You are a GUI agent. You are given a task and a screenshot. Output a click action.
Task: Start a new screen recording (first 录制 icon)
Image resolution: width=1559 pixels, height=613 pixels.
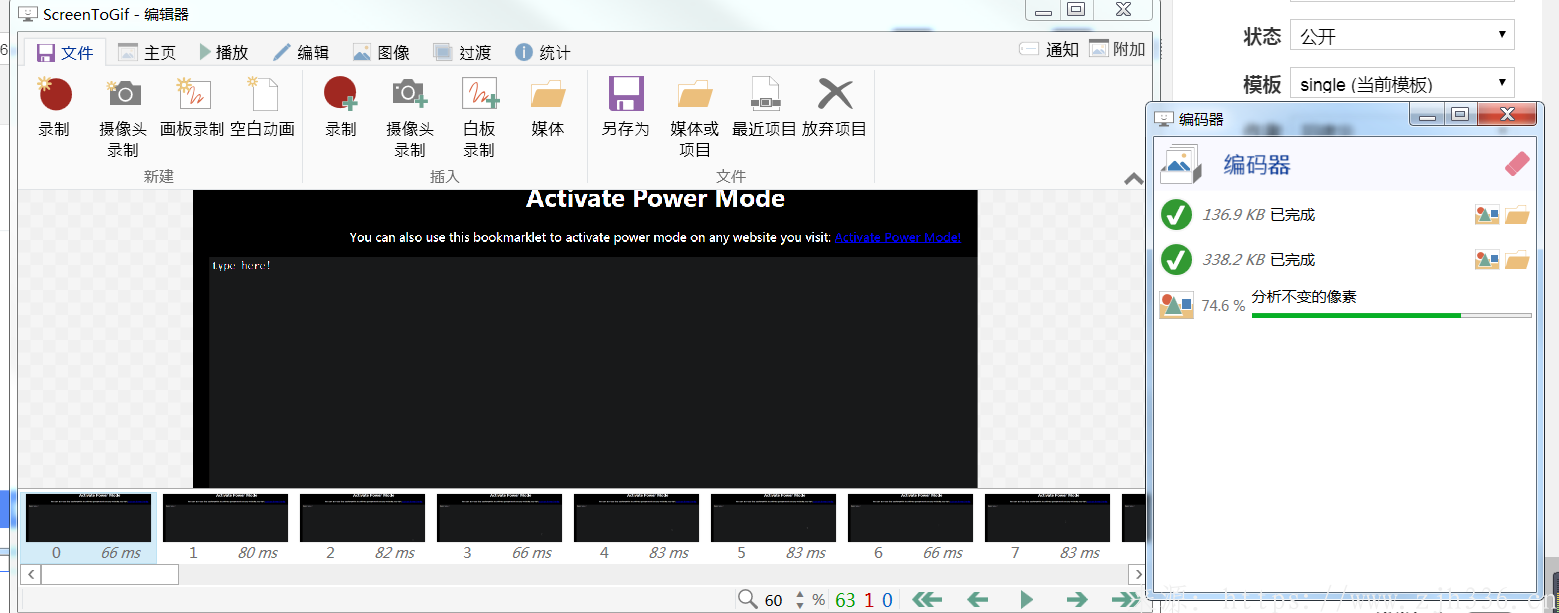[x=54, y=107]
